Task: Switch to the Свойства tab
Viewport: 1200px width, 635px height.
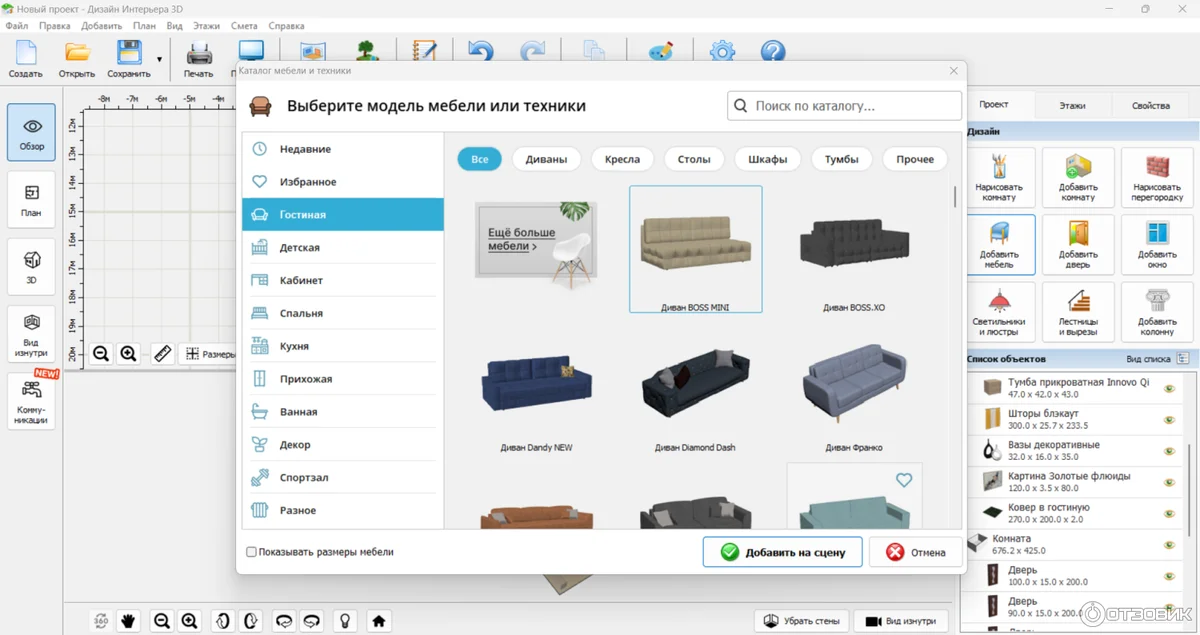Action: tap(1151, 105)
